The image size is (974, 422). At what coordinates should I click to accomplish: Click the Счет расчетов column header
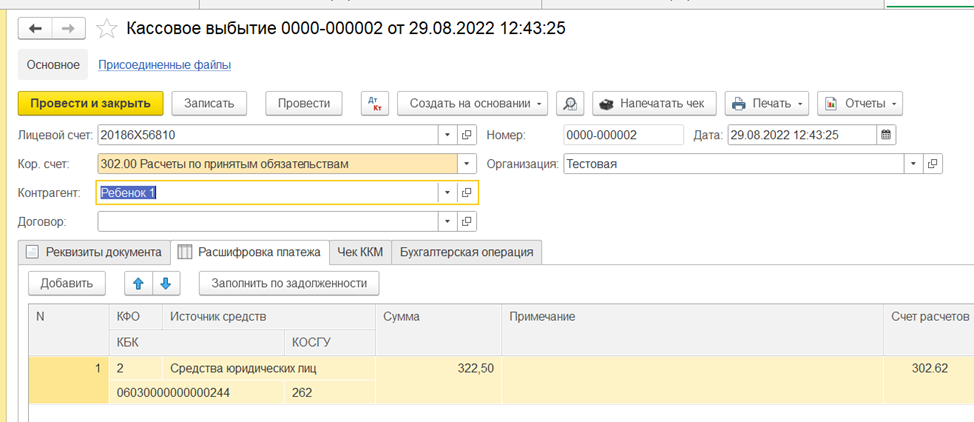pyautogui.click(x=929, y=329)
